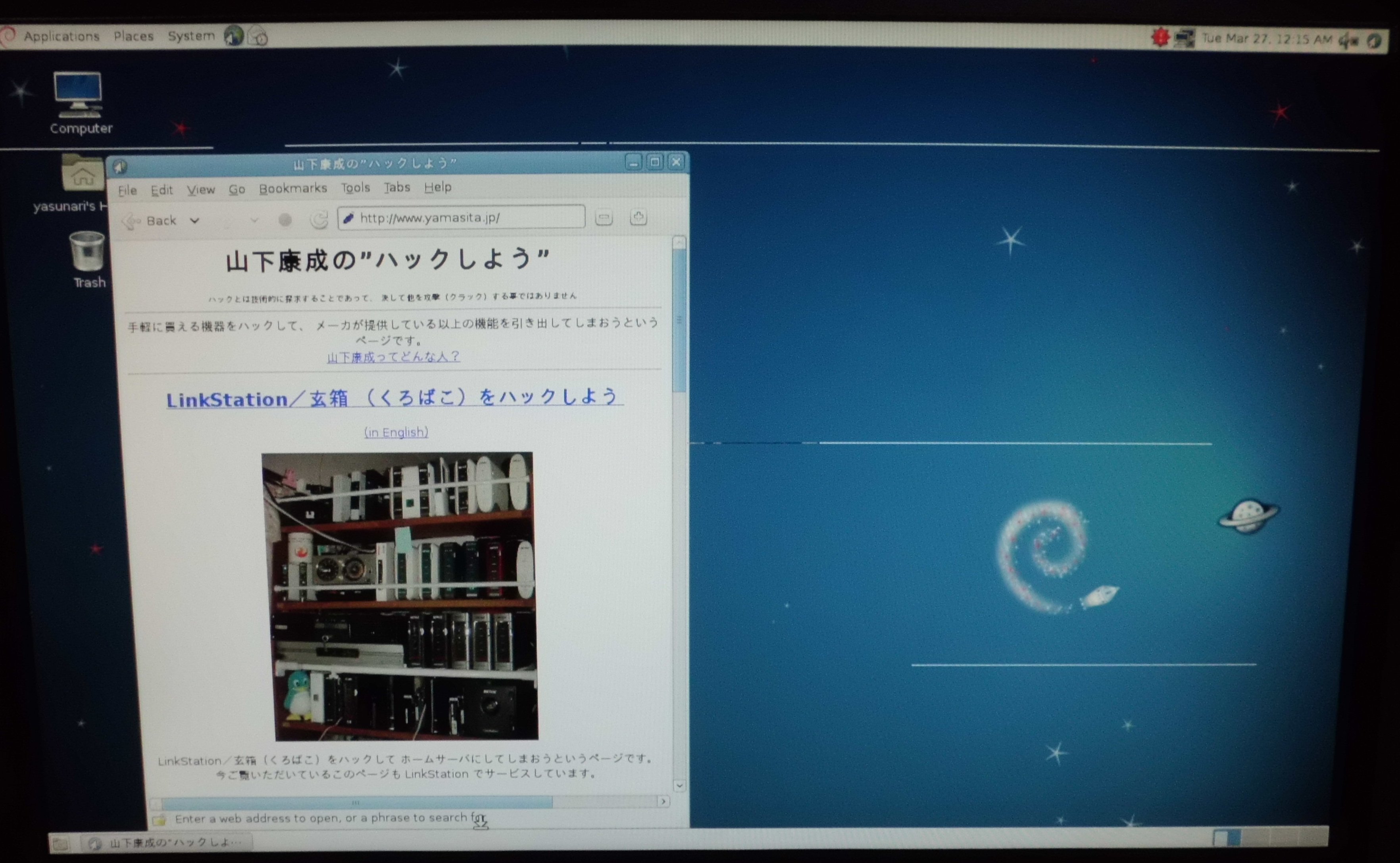This screenshot has width=1400, height=863.
Task: Click the volume speaker icon in panel
Action: (1349, 40)
